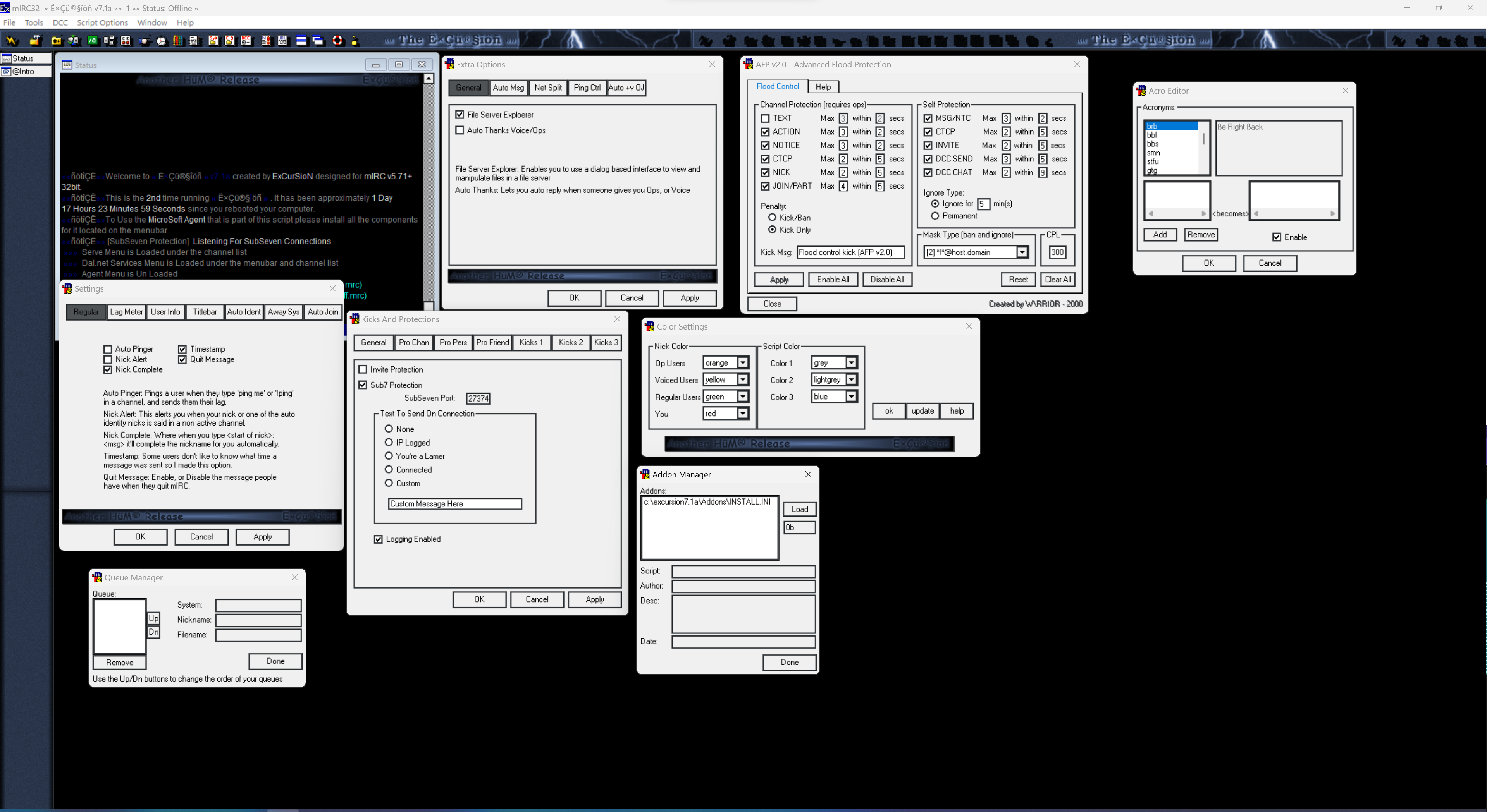Click the Timer clock toolbar icon
1487x812 pixels.
tap(161, 41)
